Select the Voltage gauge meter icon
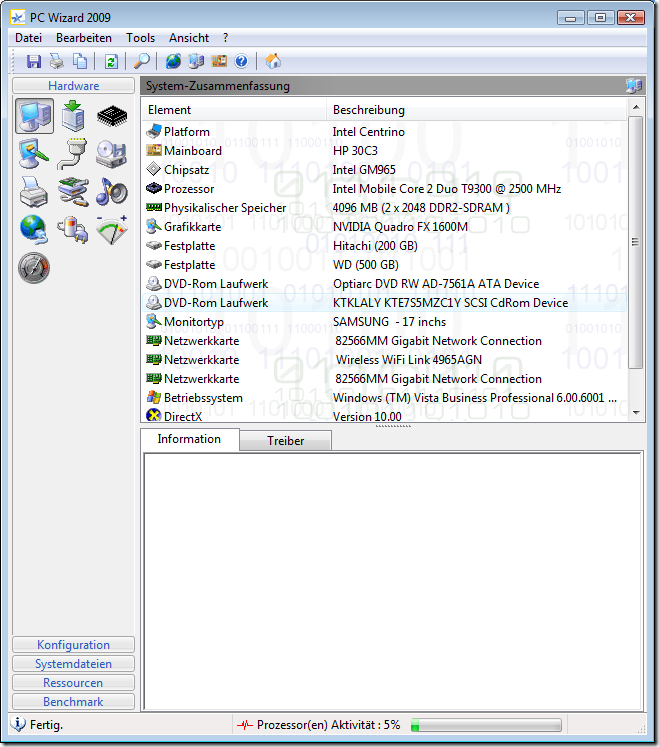Viewport: 659px width, 747px height. coord(112,230)
